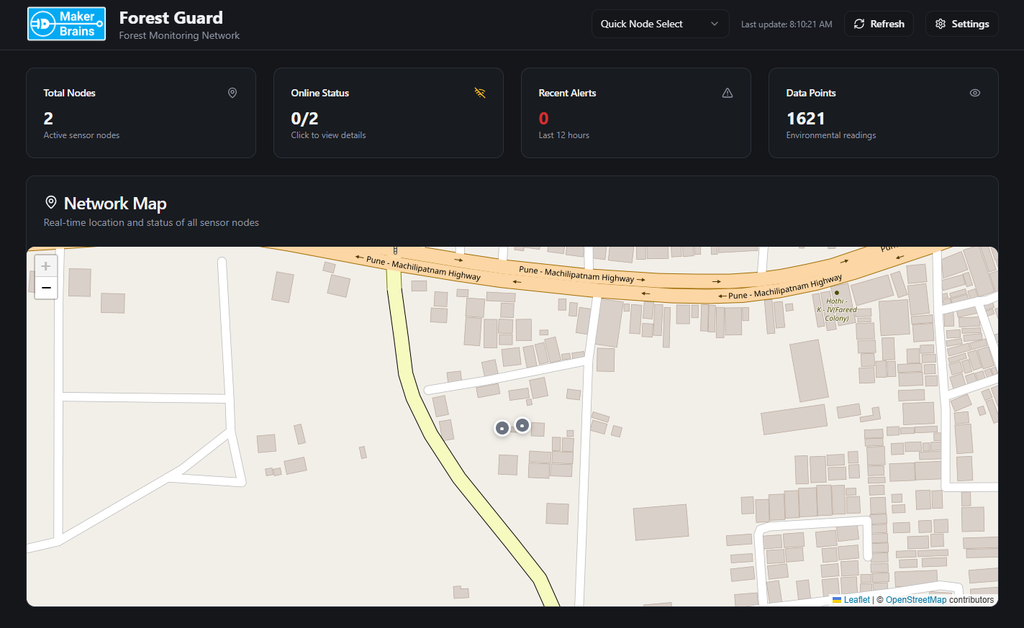The width and height of the screenshot is (1024, 628).
Task: Click the Last update timestamp
Action: (786, 24)
